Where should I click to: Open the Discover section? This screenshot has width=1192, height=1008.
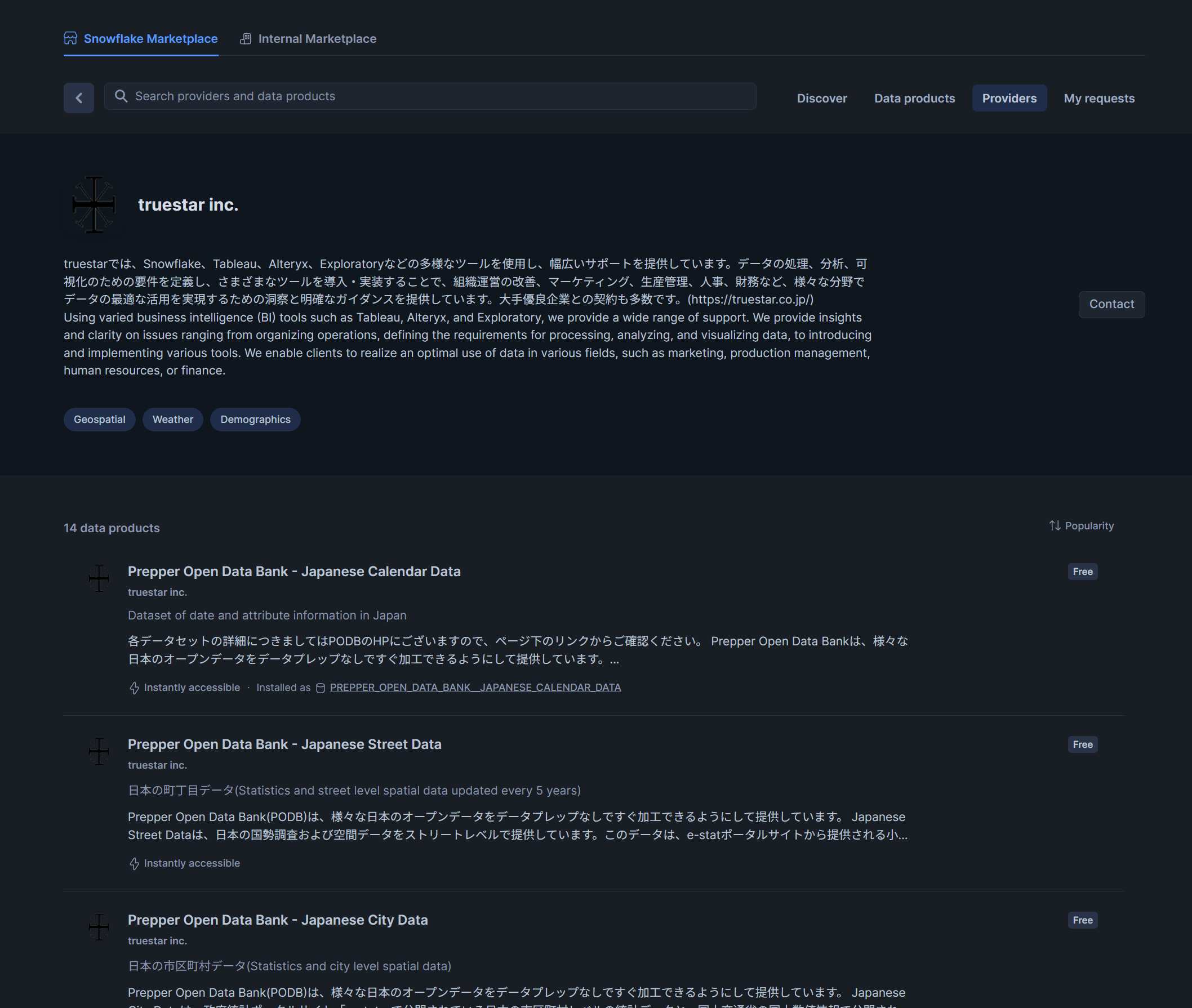coord(821,99)
